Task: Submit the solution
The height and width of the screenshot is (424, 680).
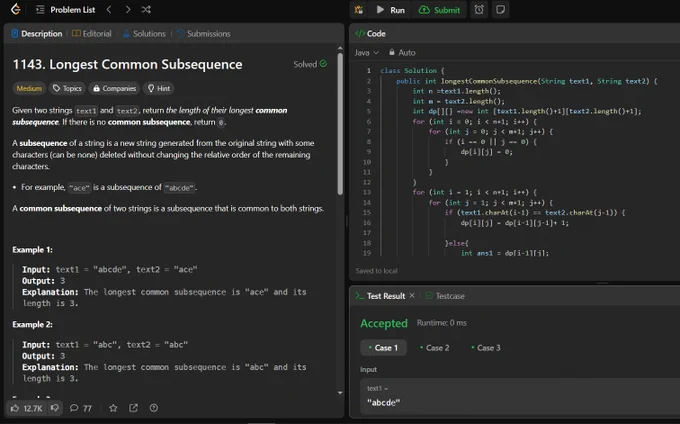Action: point(439,10)
